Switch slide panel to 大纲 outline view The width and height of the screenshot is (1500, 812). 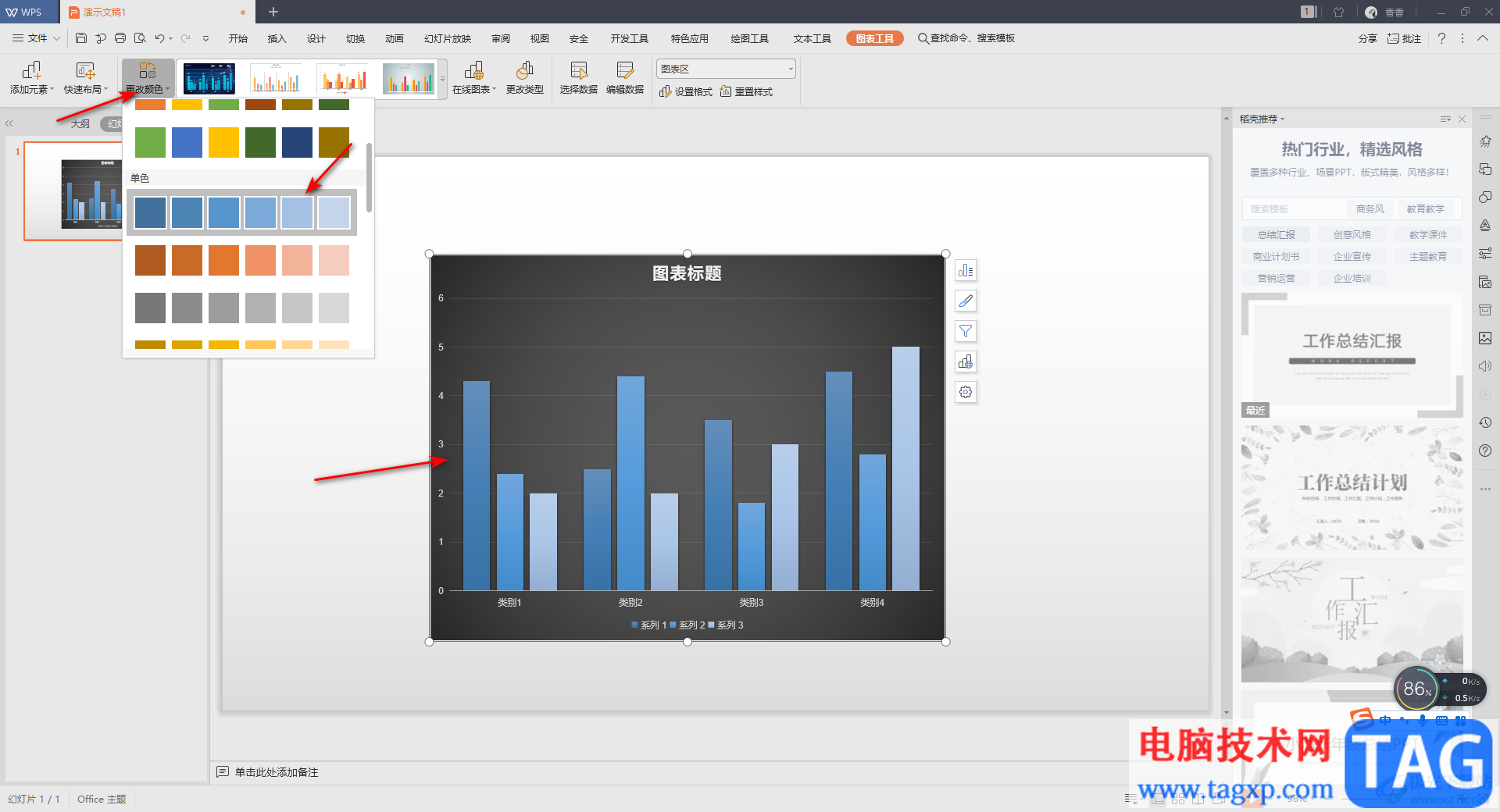pyautogui.click(x=80, y=124)
